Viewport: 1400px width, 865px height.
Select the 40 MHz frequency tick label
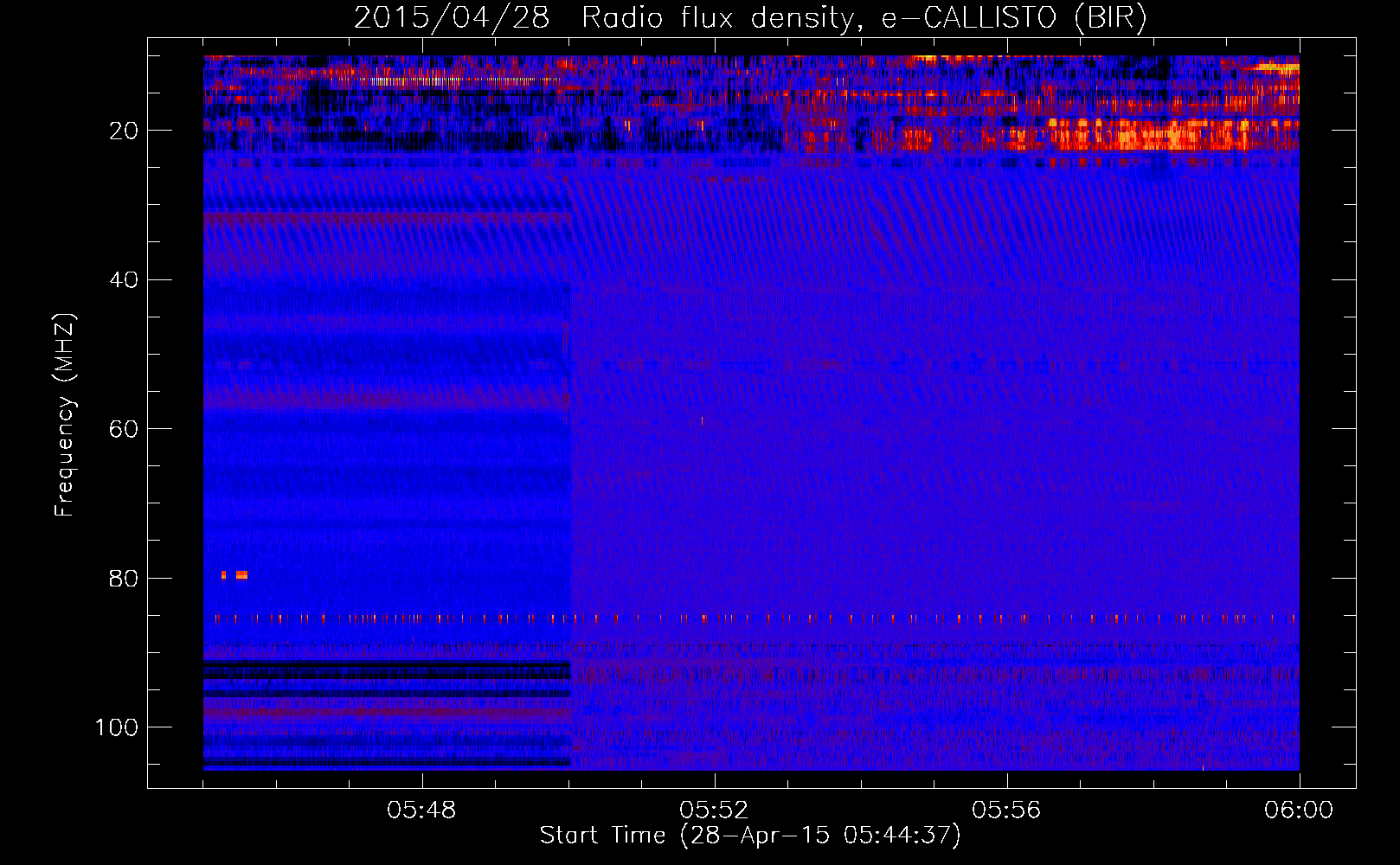(x=124, y=280)
